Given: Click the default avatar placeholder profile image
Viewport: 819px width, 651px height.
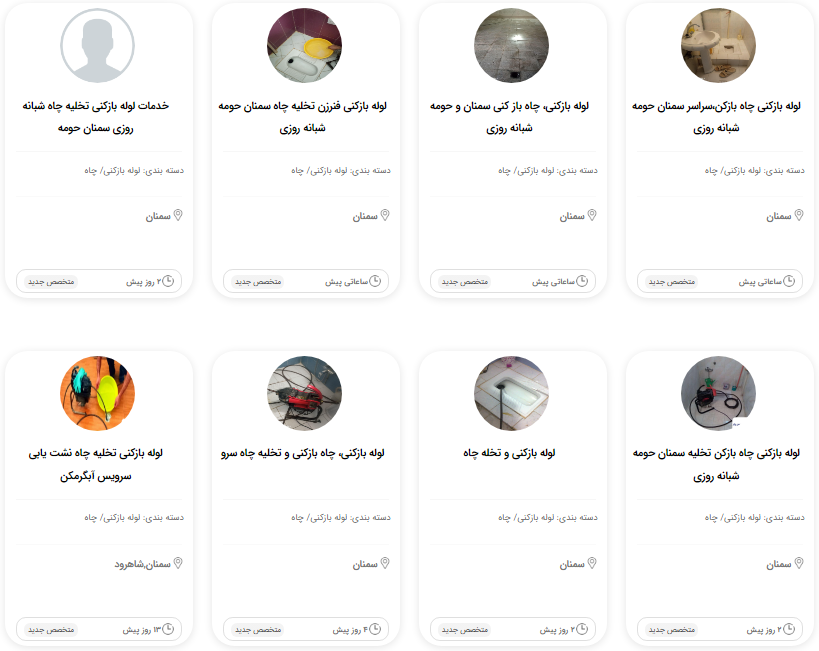Looking at the screenshot, I should (x=97, y=45).
